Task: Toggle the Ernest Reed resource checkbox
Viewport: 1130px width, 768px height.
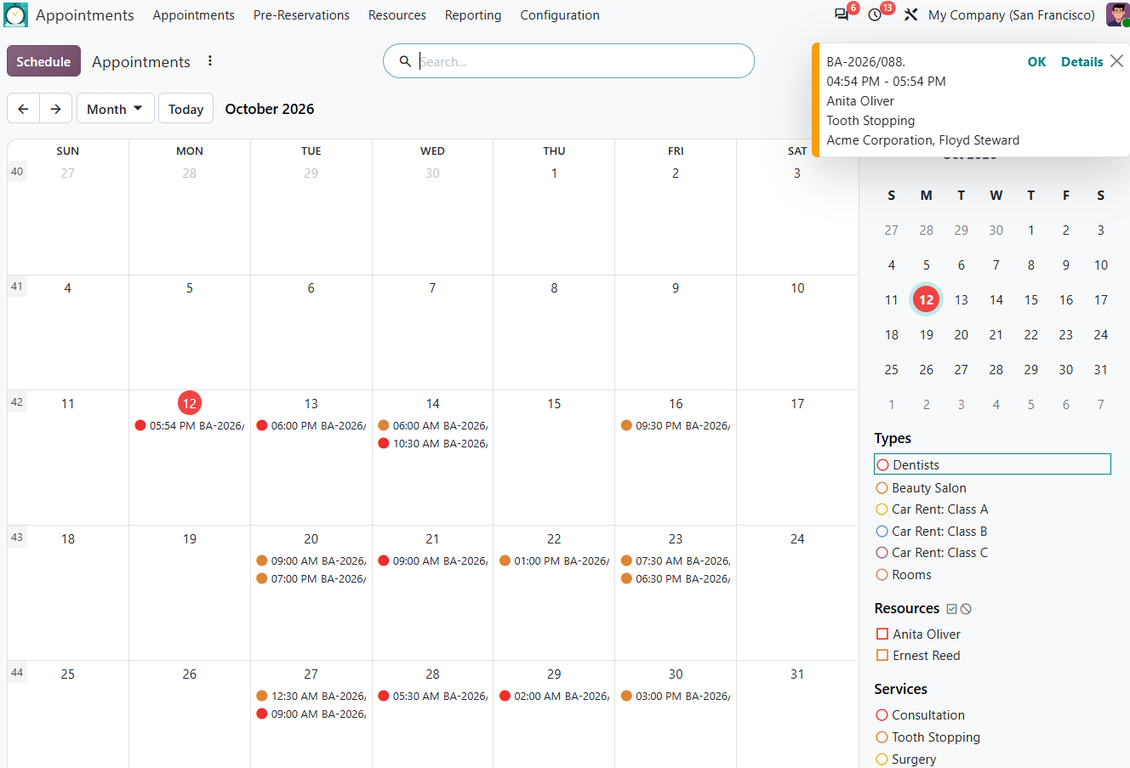Action: (x=882, y=656)
